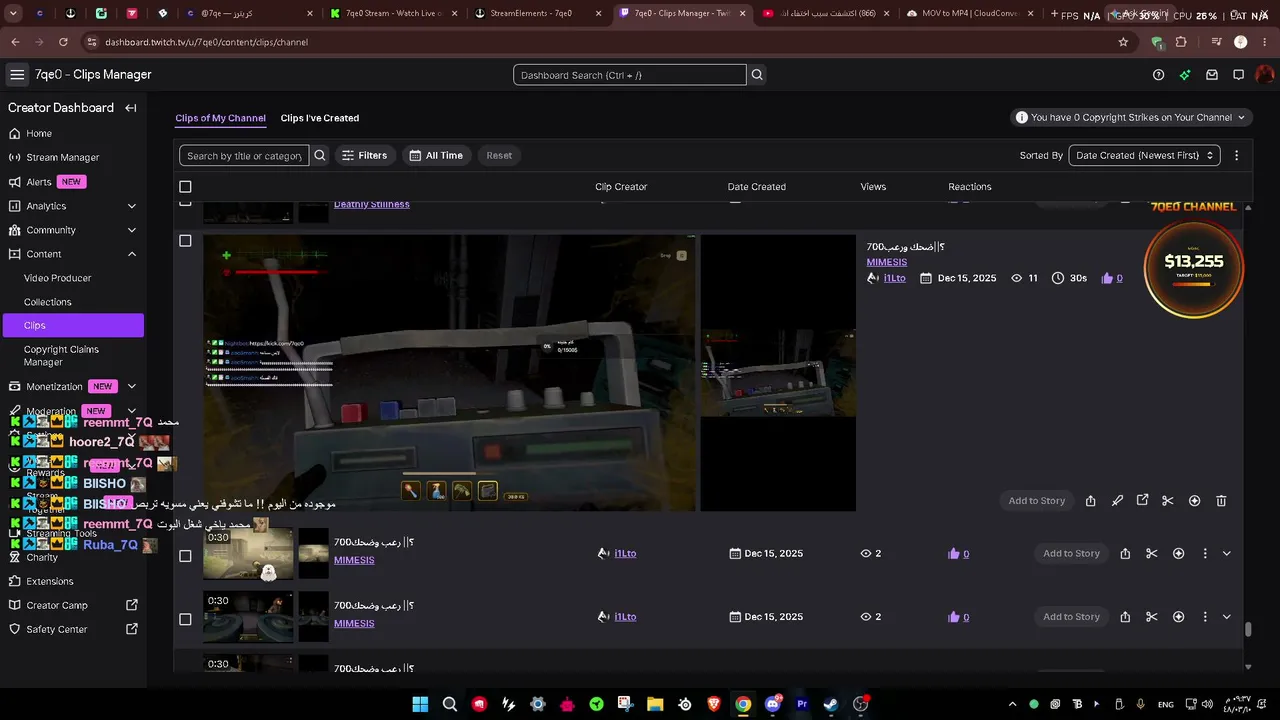Open the whispers chat bubble icon
1280x720 pixels.
tap(1238, 75)
